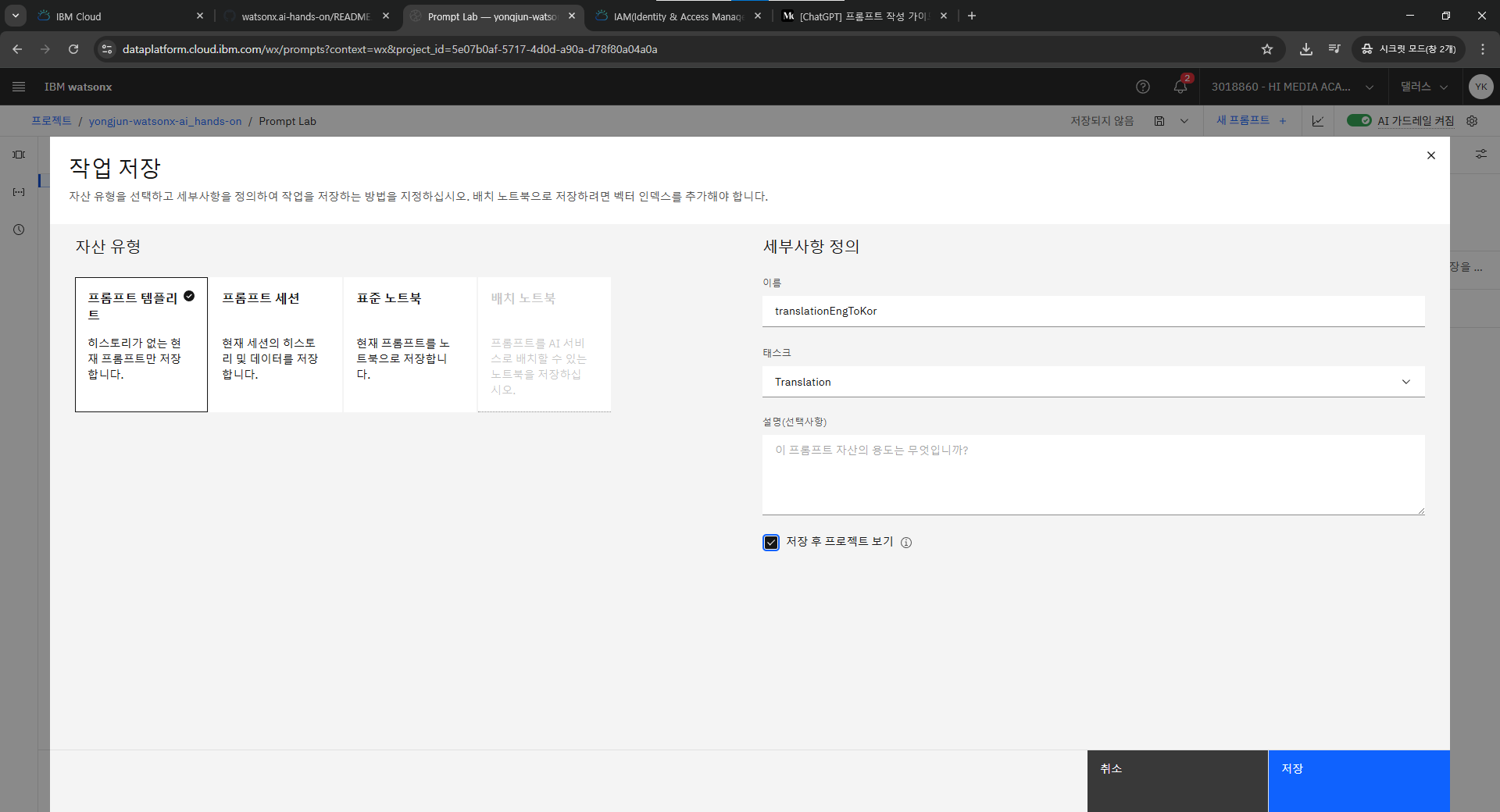Image resolution: width=1500 pixels, height=812 pixels.
Task: Bookmark this page with star icon
Action: point(1267,49)
